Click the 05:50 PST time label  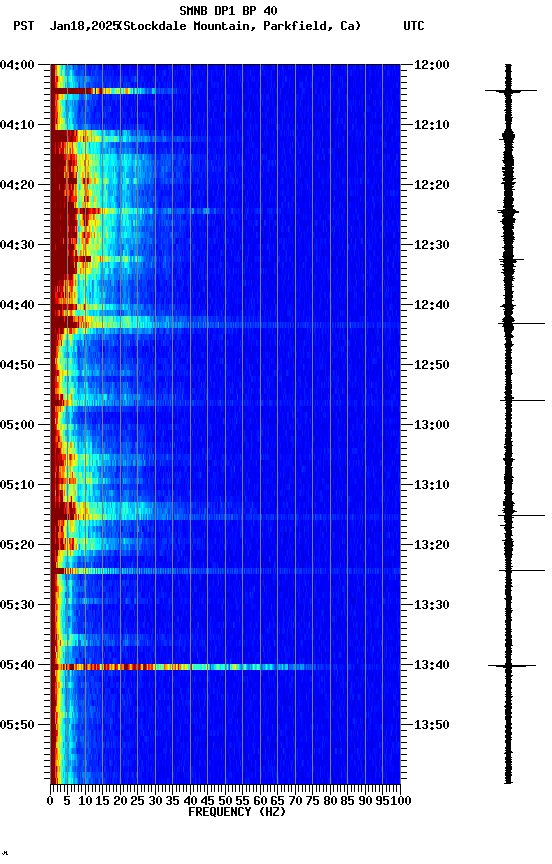tap(17, 725)
